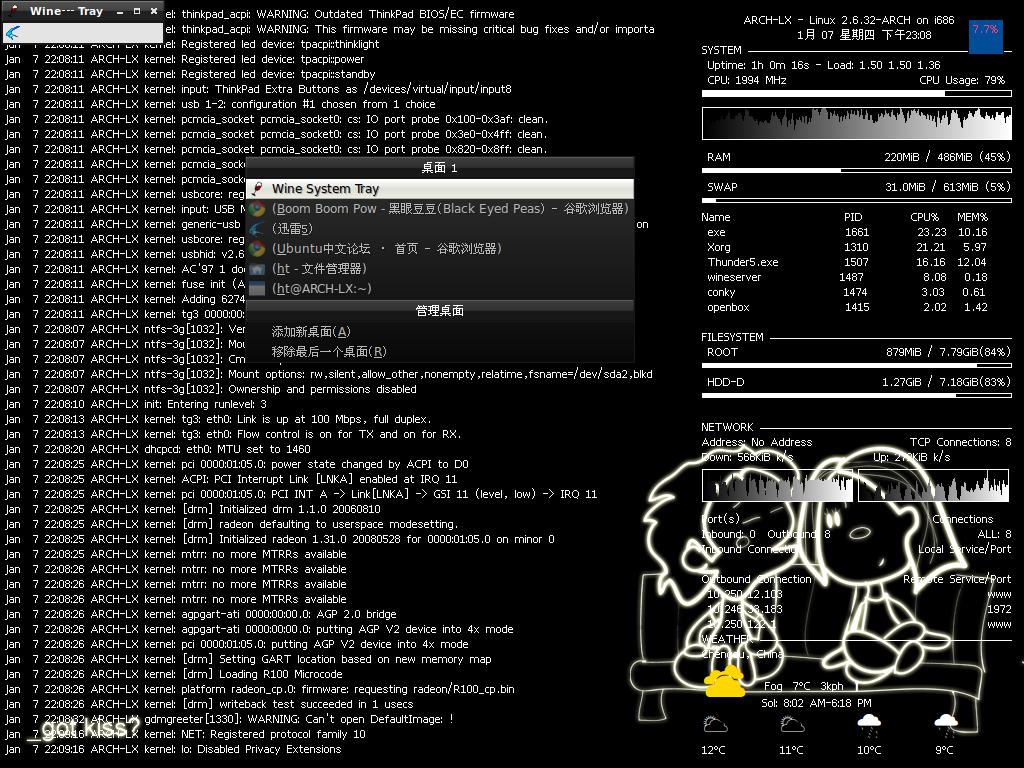Click the network Up speed graph
The image size is (1024, 768).
click(934, 486)
